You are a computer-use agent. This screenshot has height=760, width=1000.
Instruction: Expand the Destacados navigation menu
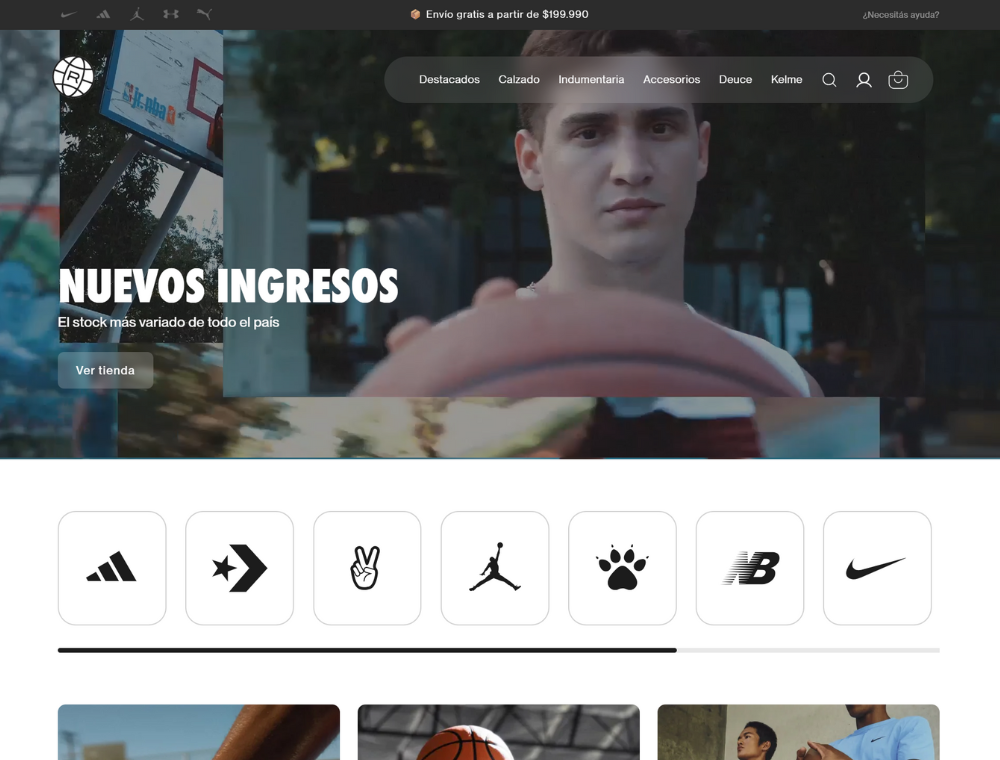coord(449,80)
